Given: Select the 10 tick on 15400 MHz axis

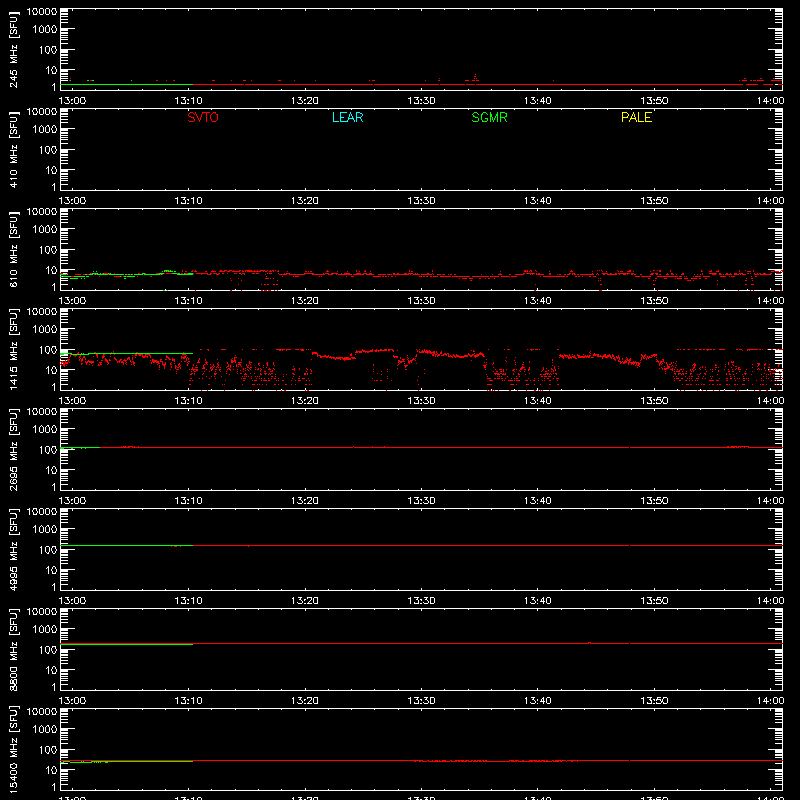Looking at the screenshot, I should coord(51,770).
